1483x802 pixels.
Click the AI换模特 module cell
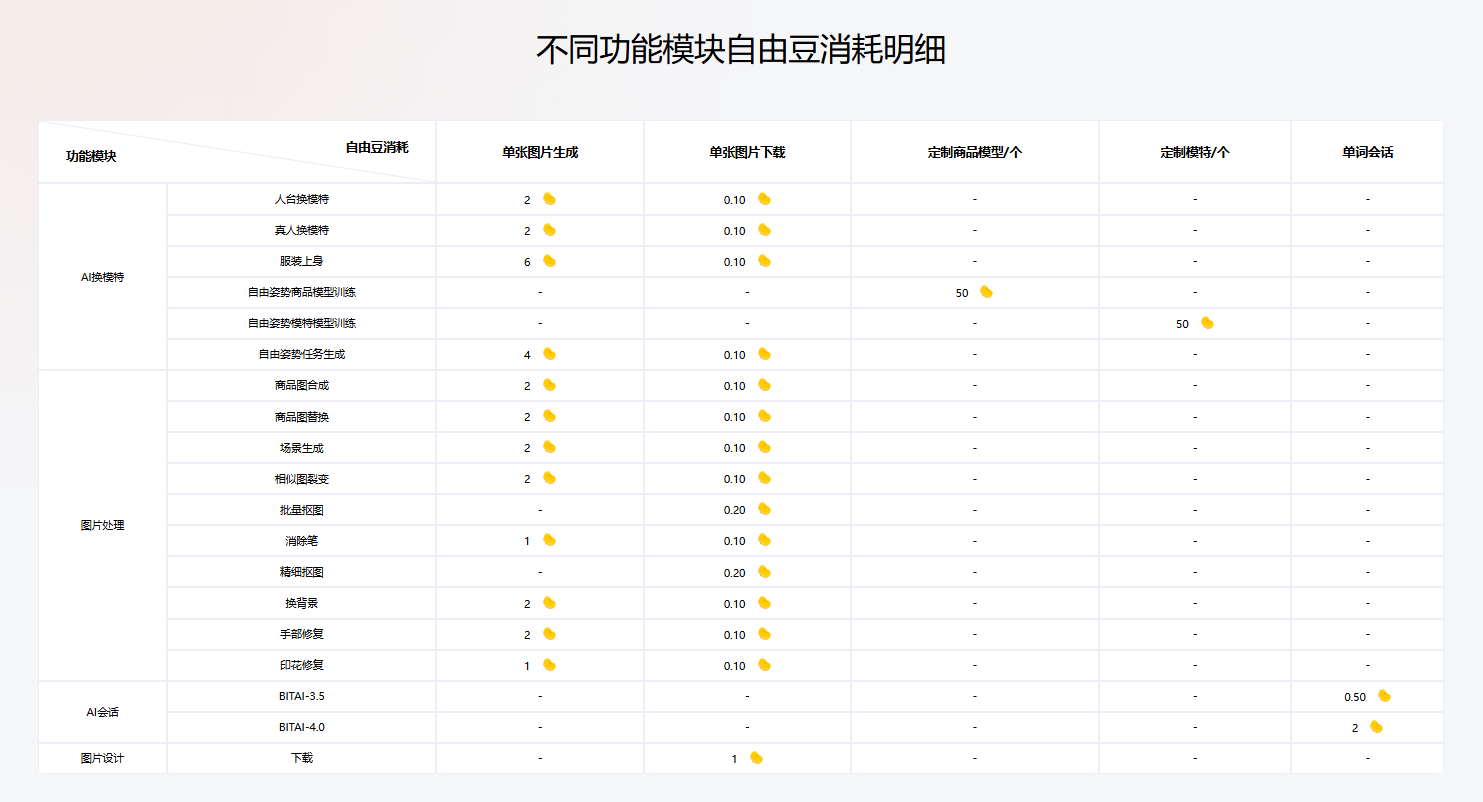point(103,277)
